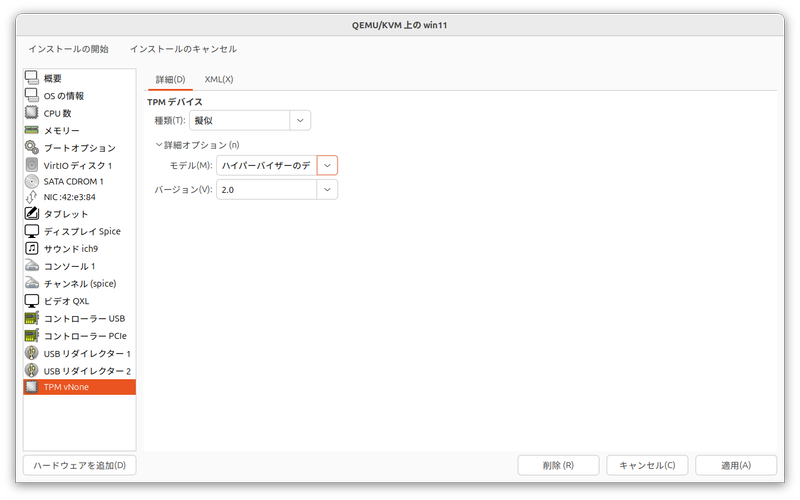Select the コントローラー PCIe text label
Screen dimensions: 800x500
85,336
